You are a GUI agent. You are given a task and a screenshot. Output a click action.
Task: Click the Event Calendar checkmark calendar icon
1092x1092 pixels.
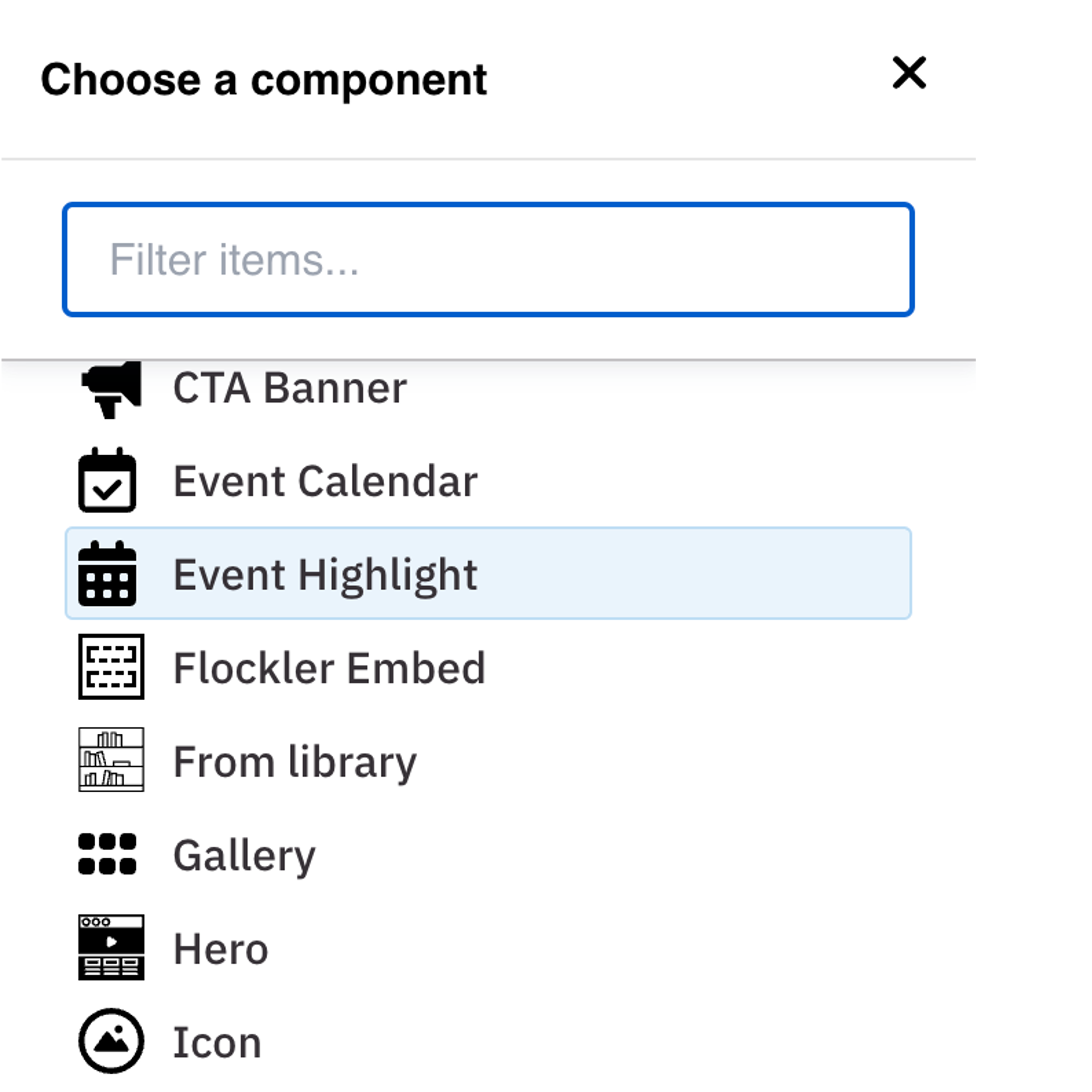click(107, 480)
